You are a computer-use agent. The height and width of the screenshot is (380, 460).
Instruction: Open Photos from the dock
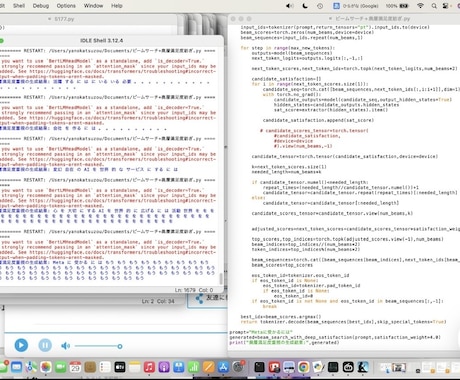(46, 367)
